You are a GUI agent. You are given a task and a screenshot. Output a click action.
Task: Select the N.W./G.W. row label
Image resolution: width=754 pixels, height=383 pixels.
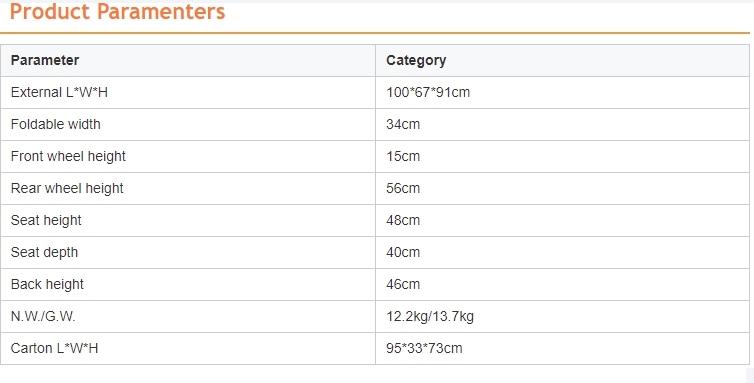click(x=43, y=316)
